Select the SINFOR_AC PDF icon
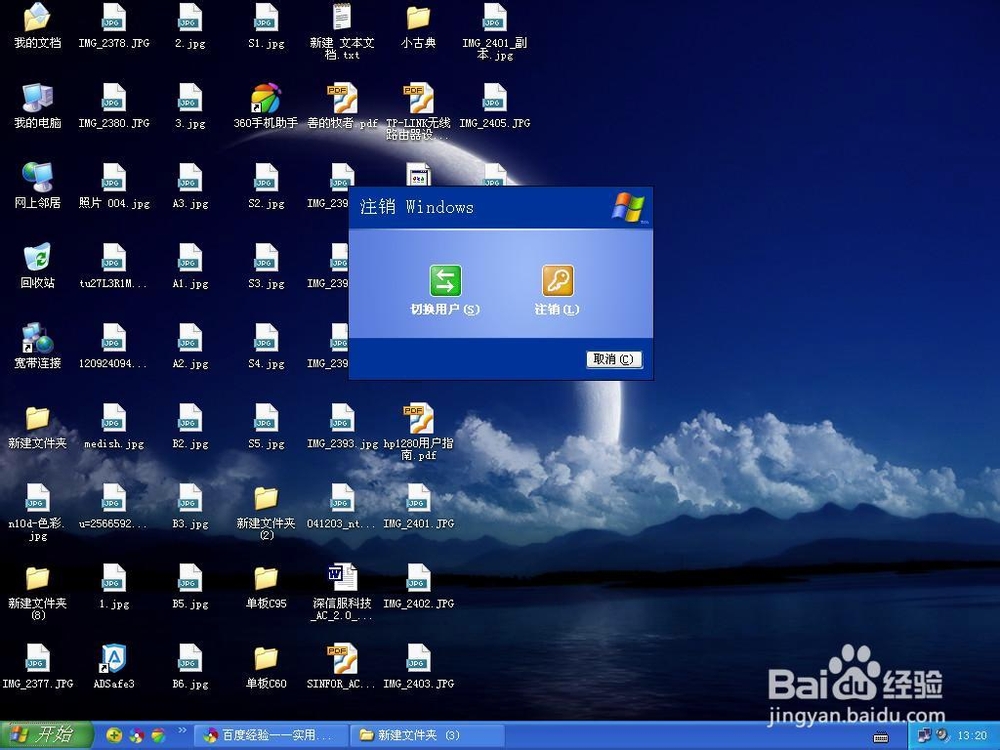 tap(342, 658)
